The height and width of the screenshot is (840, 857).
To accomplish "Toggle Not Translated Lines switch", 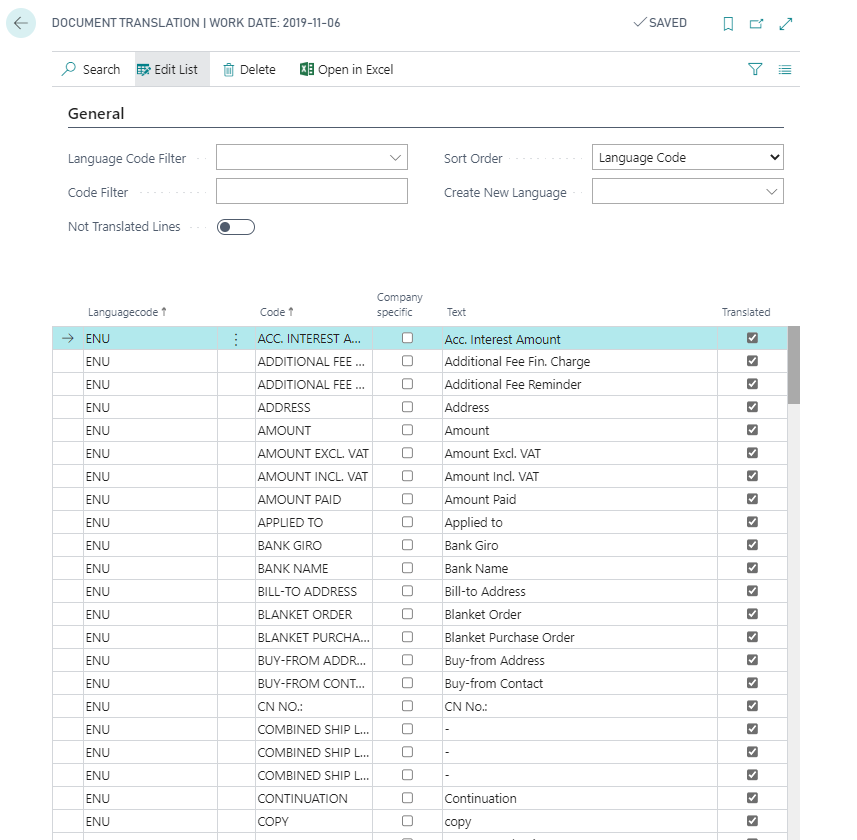I will pos(236,227).
